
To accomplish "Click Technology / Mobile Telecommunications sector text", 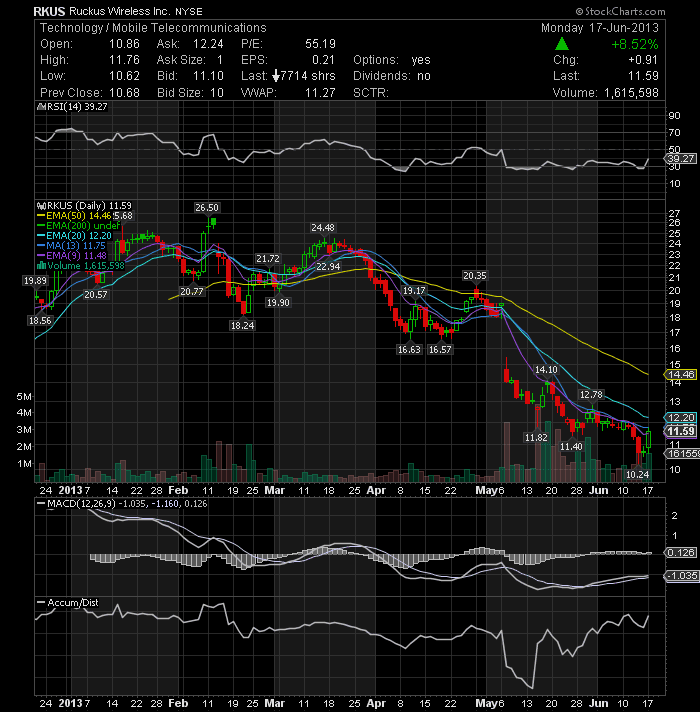I will click(x=153, y=28).
